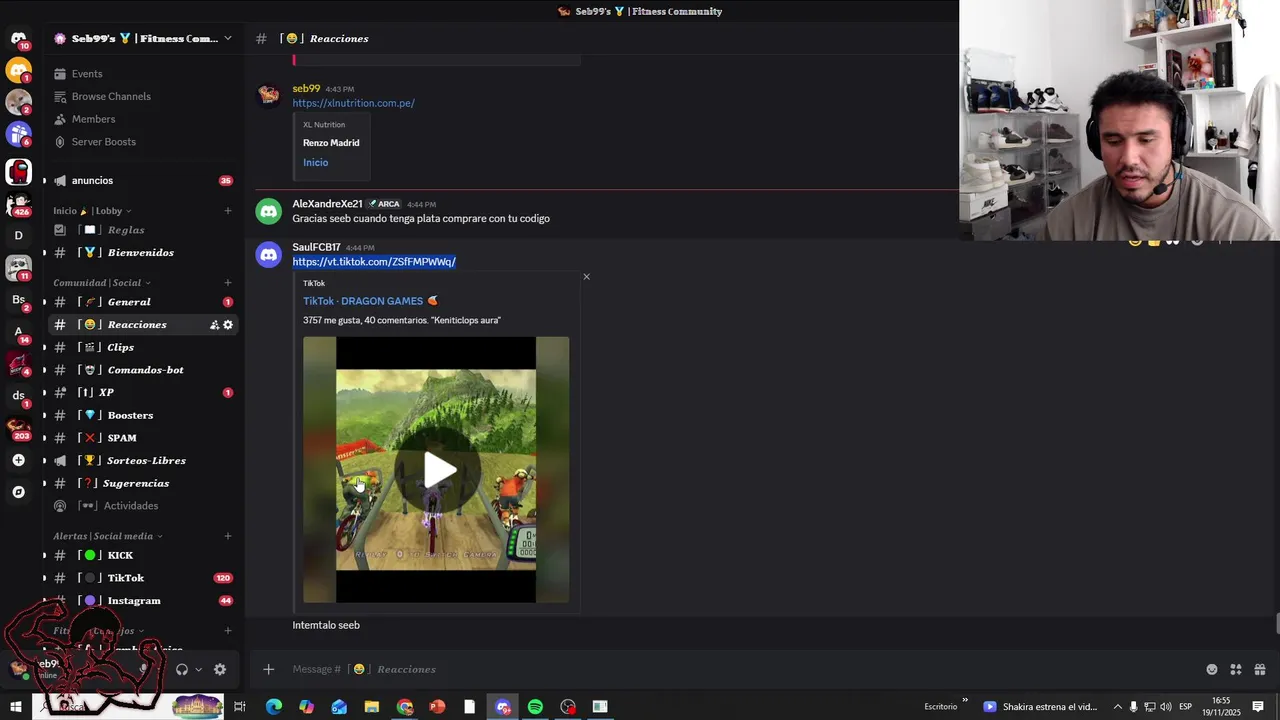
Task: Open User Settings gear
Action: click(x=220, y=670)
